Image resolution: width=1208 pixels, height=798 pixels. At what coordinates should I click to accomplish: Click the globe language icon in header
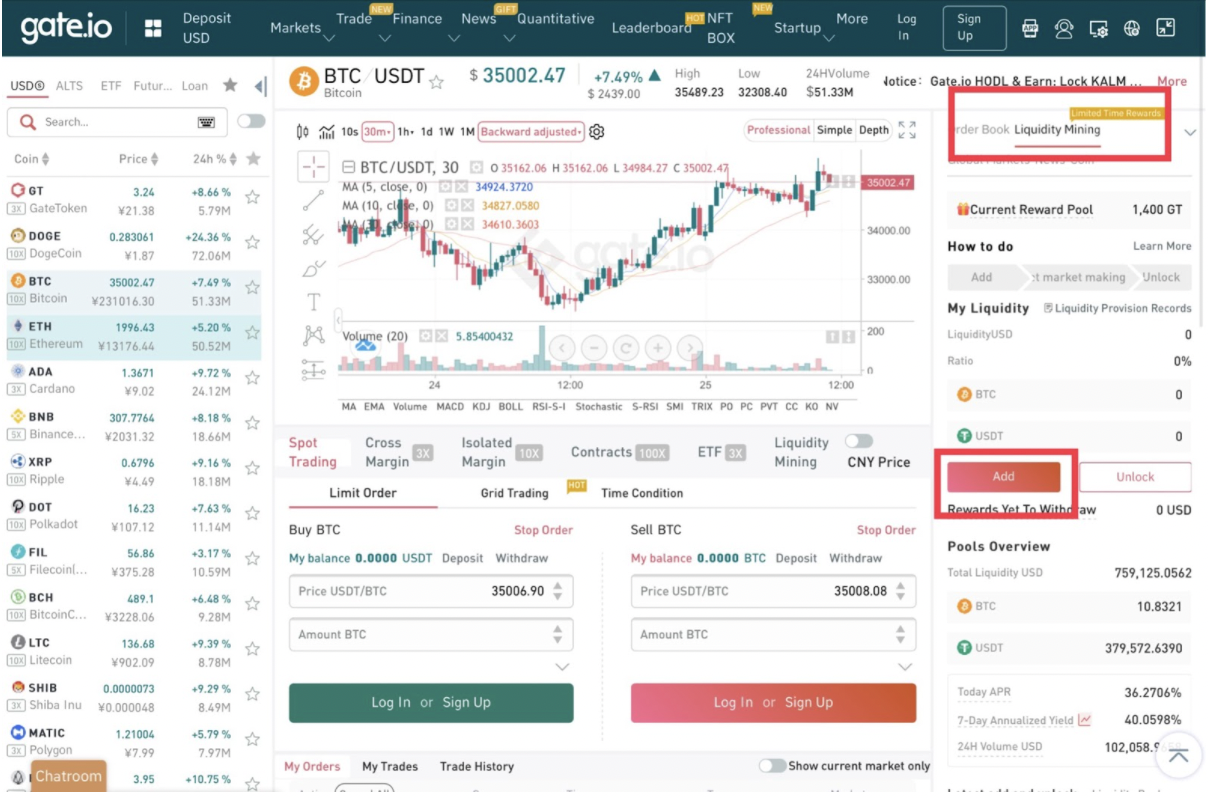[1131, 28]
